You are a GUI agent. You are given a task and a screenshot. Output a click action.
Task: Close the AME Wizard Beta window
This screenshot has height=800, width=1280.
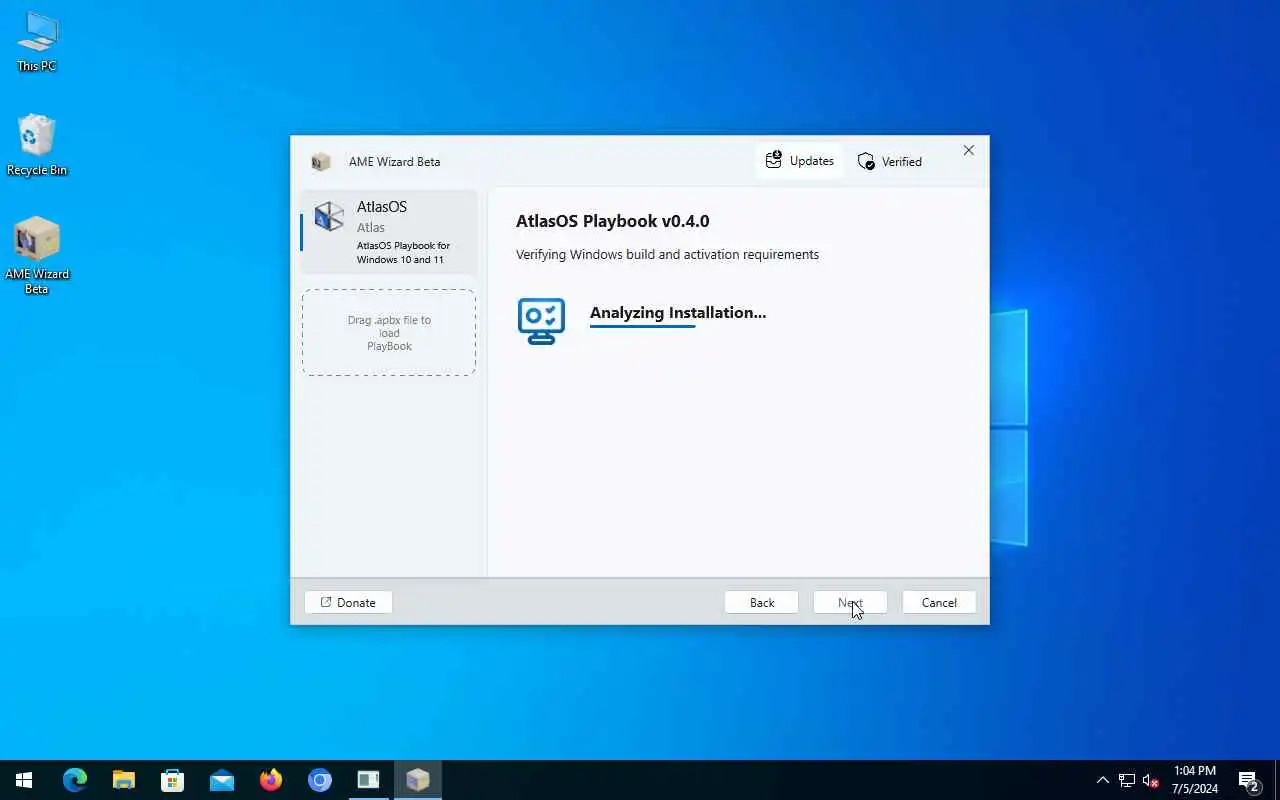(x=968, y=150)
